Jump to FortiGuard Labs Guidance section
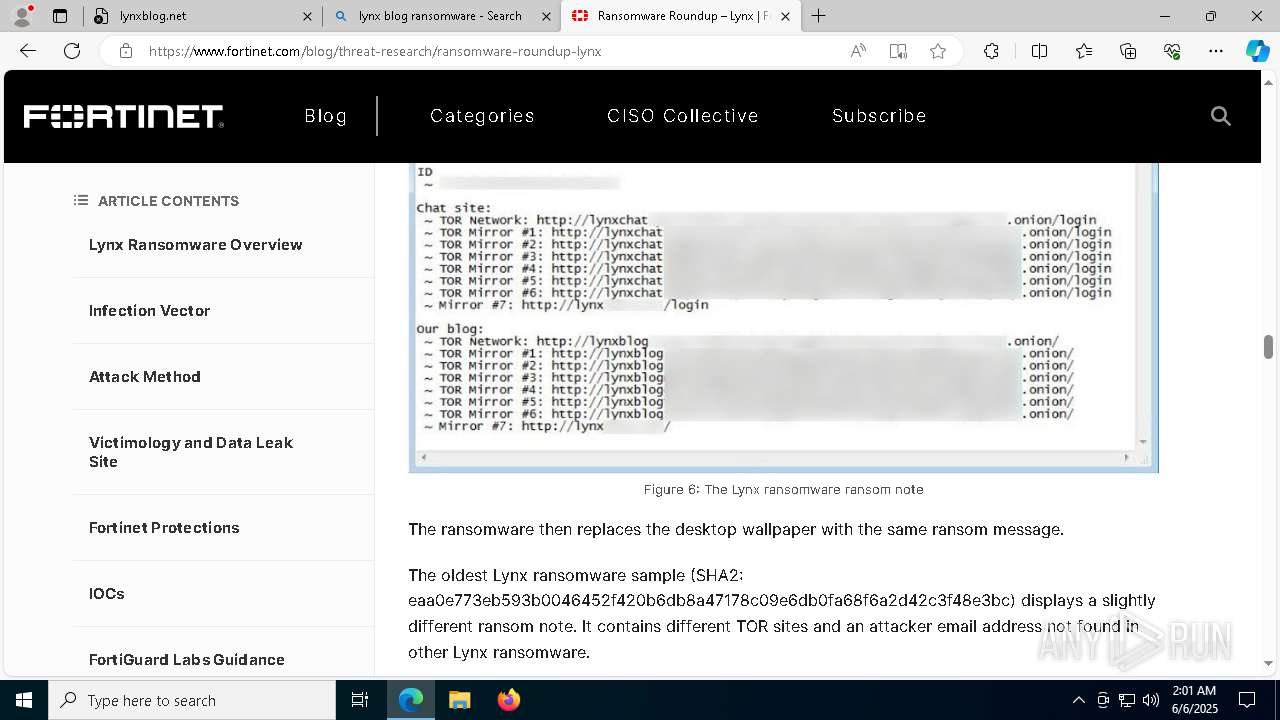 pos(187,660)
